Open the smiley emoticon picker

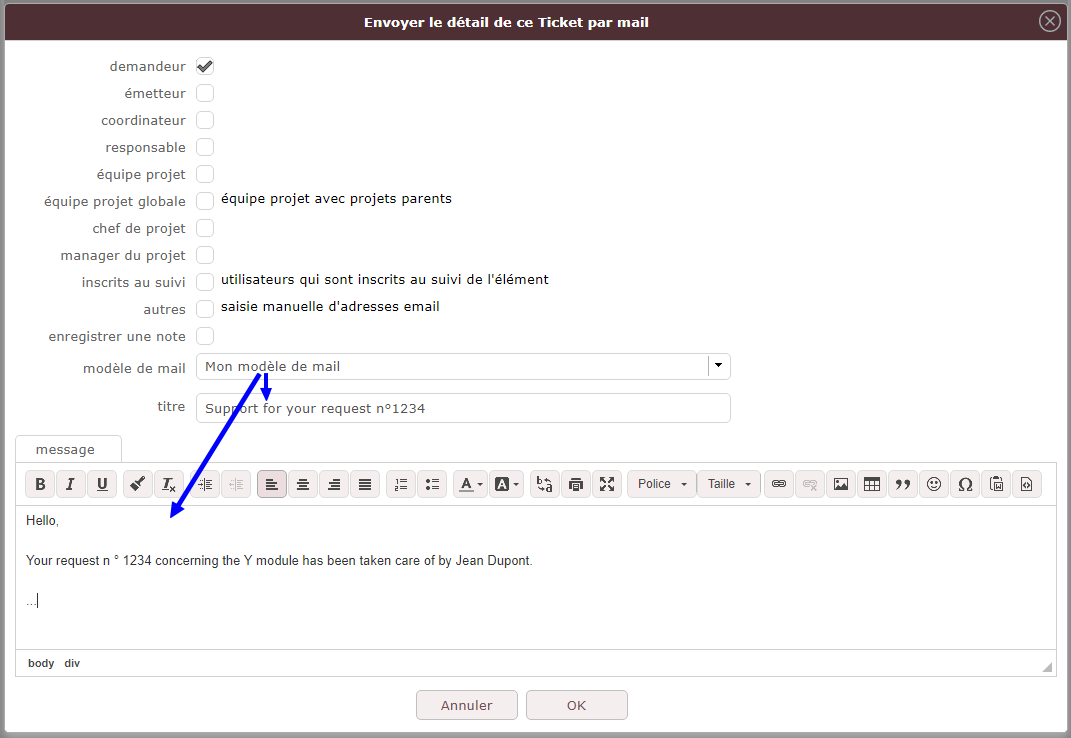pyautogui.click(x=934, y=484)
